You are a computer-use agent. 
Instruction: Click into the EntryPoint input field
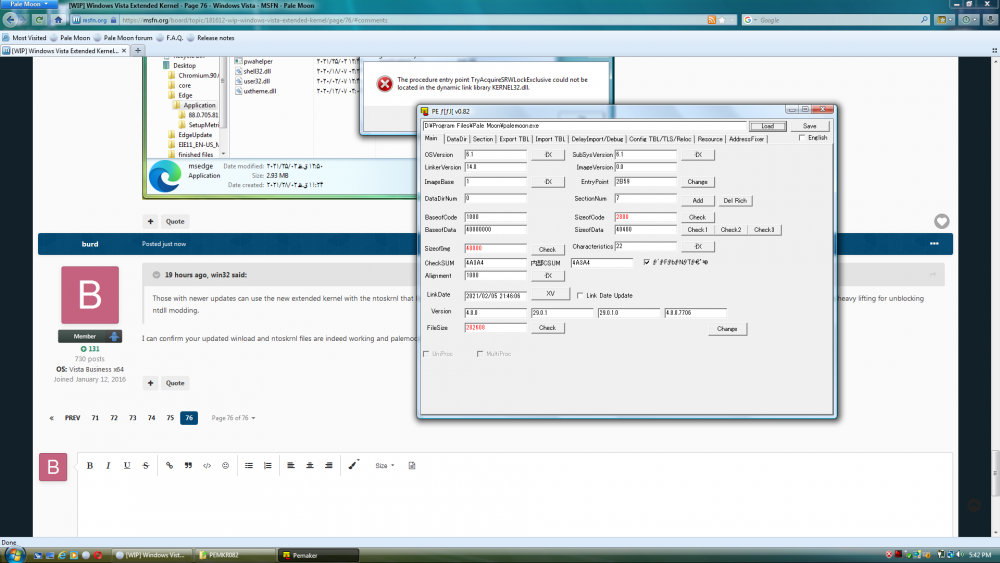(x=646, y=182)
